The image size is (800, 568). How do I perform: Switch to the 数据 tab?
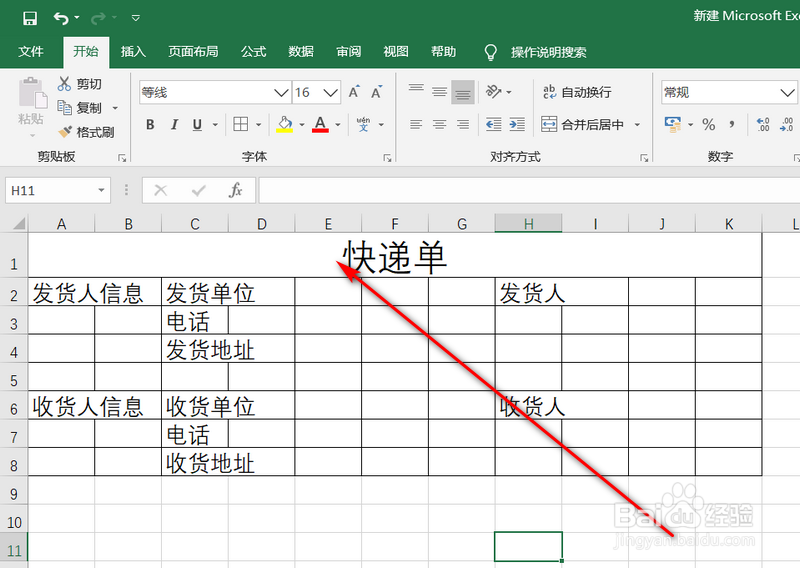tap(301, 52)
